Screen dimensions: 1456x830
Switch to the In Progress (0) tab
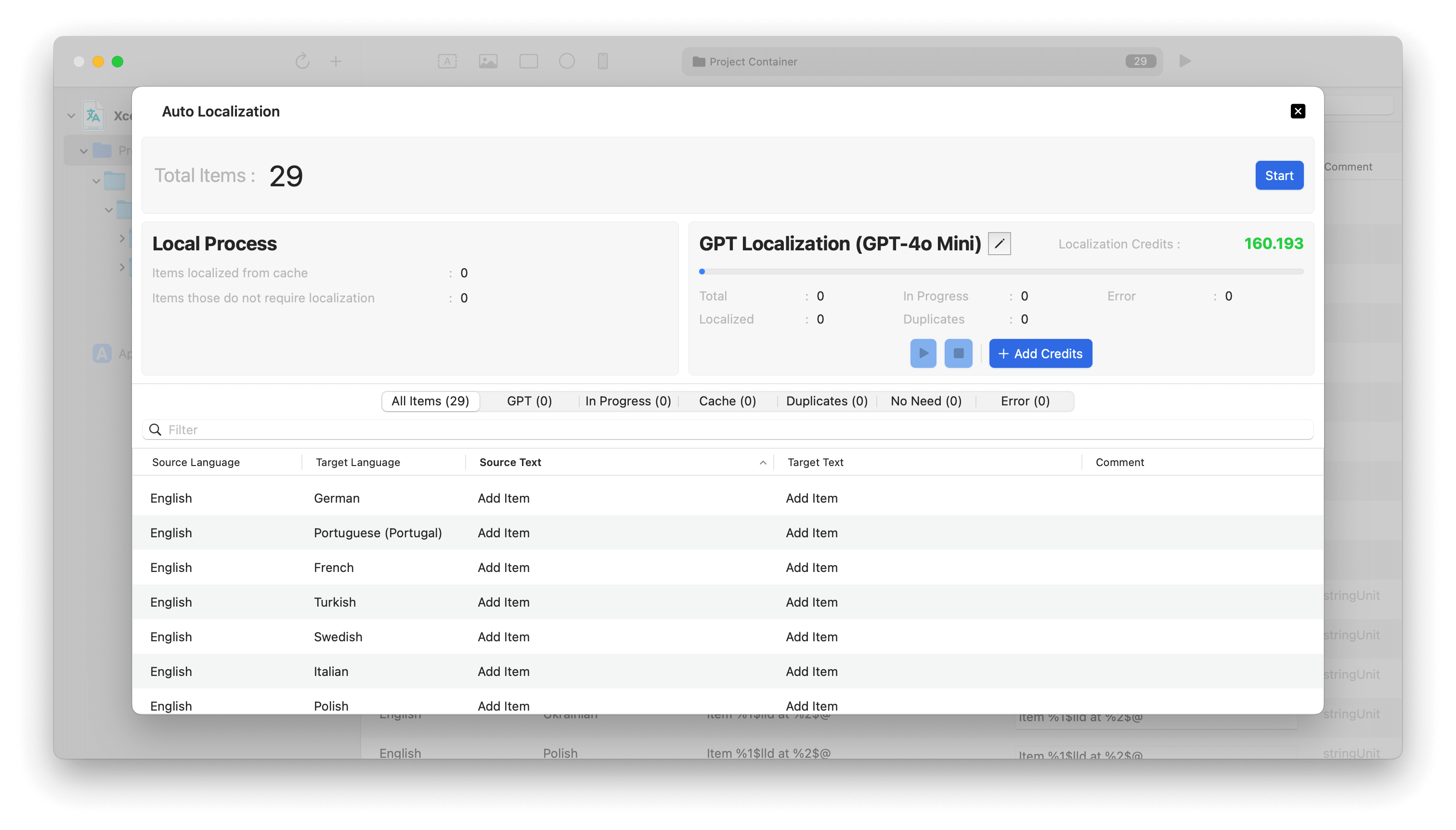pyautogui.click(x=628, y=402)
